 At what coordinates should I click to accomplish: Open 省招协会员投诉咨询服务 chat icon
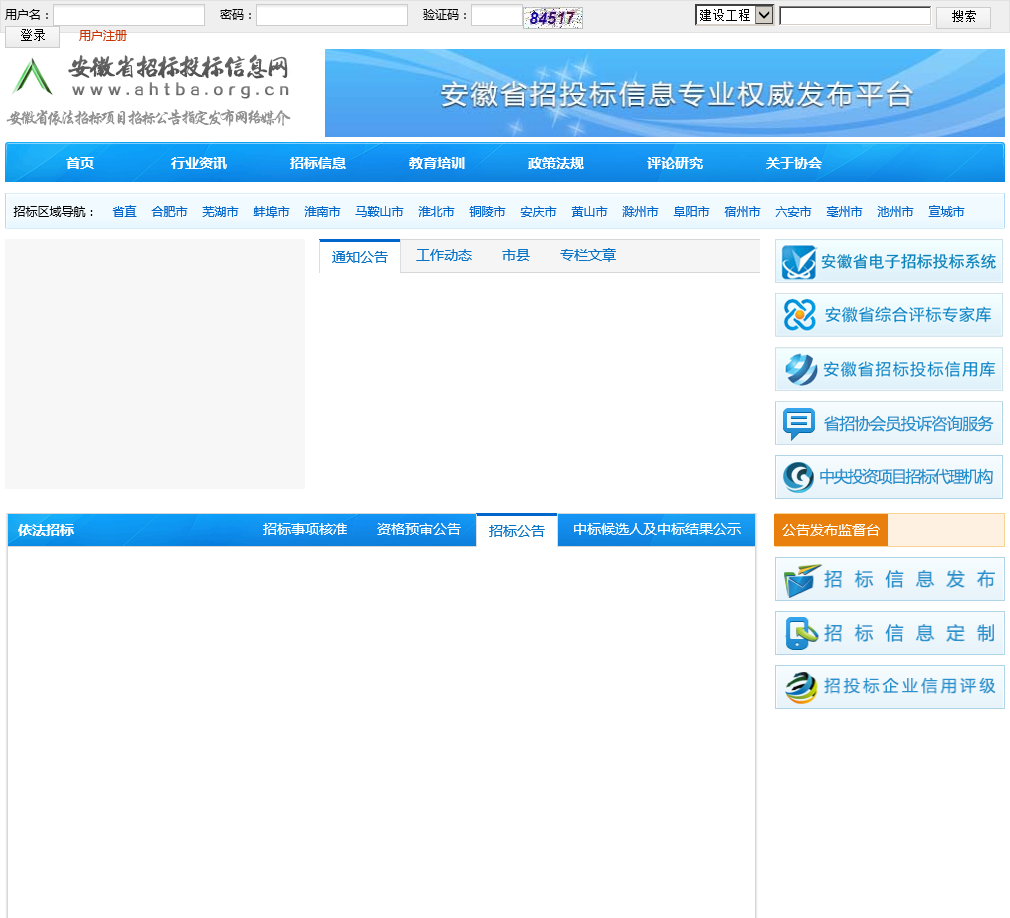(799, 424)
